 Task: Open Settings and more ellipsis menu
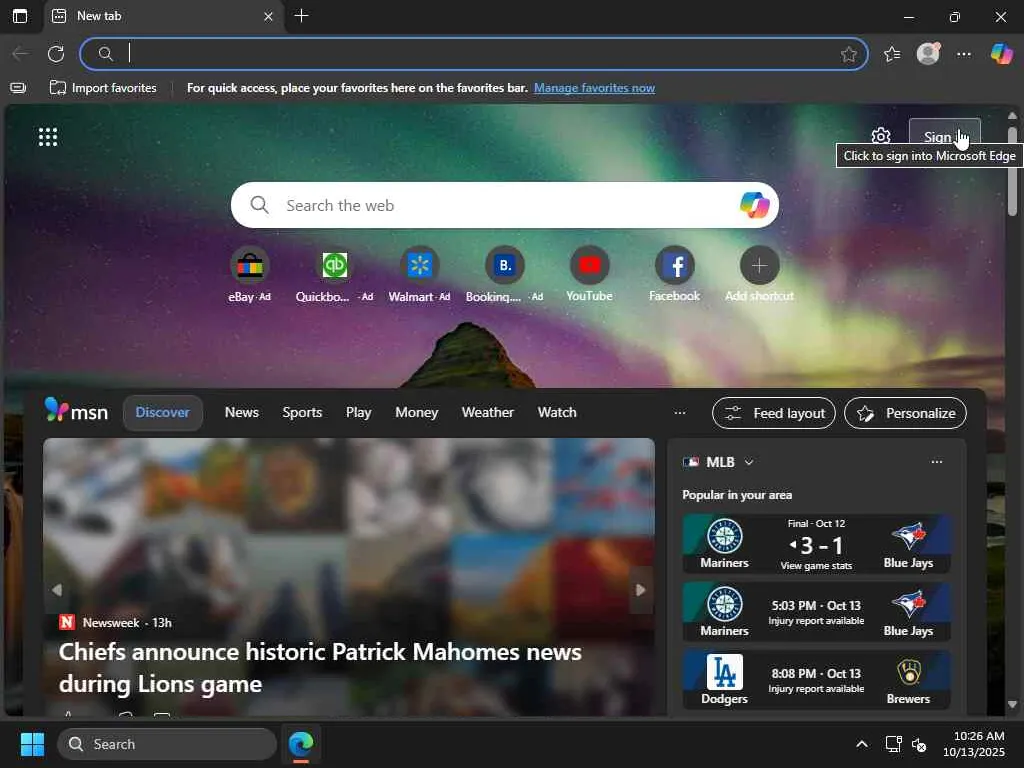[x=964, y=54]
